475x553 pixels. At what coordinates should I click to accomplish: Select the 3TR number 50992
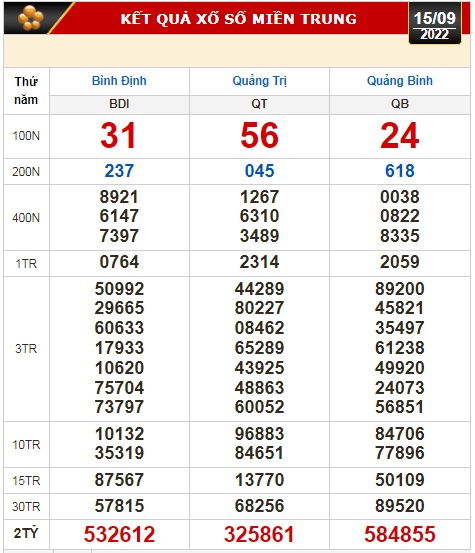tap(119, 289)
